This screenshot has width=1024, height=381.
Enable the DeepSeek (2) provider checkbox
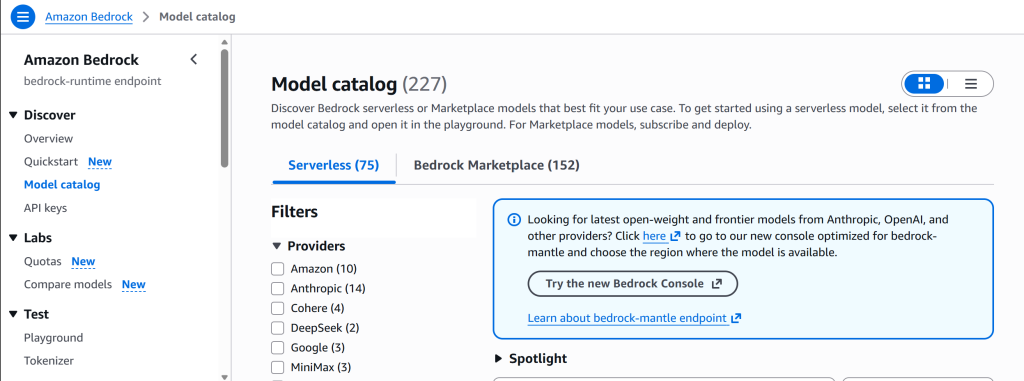point(278,327)
